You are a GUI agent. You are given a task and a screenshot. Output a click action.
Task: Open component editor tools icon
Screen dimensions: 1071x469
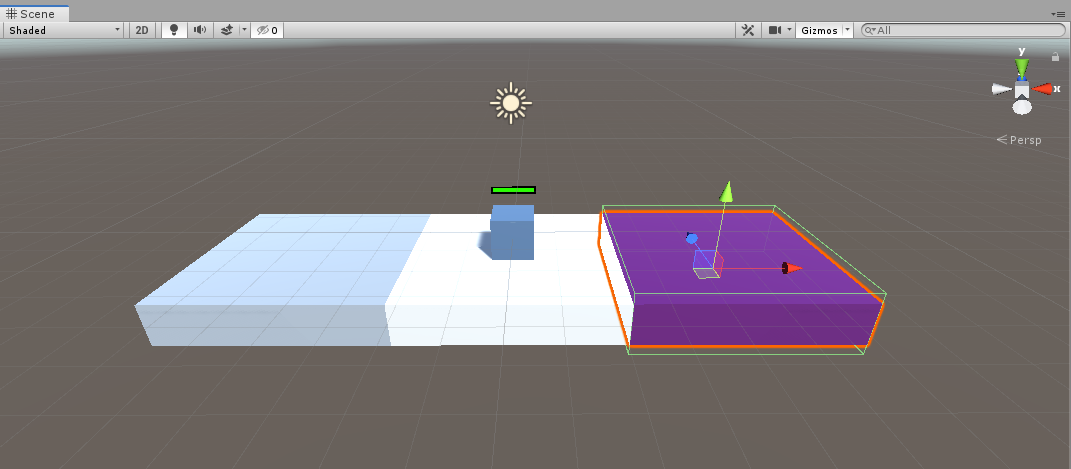coord(748,30)
